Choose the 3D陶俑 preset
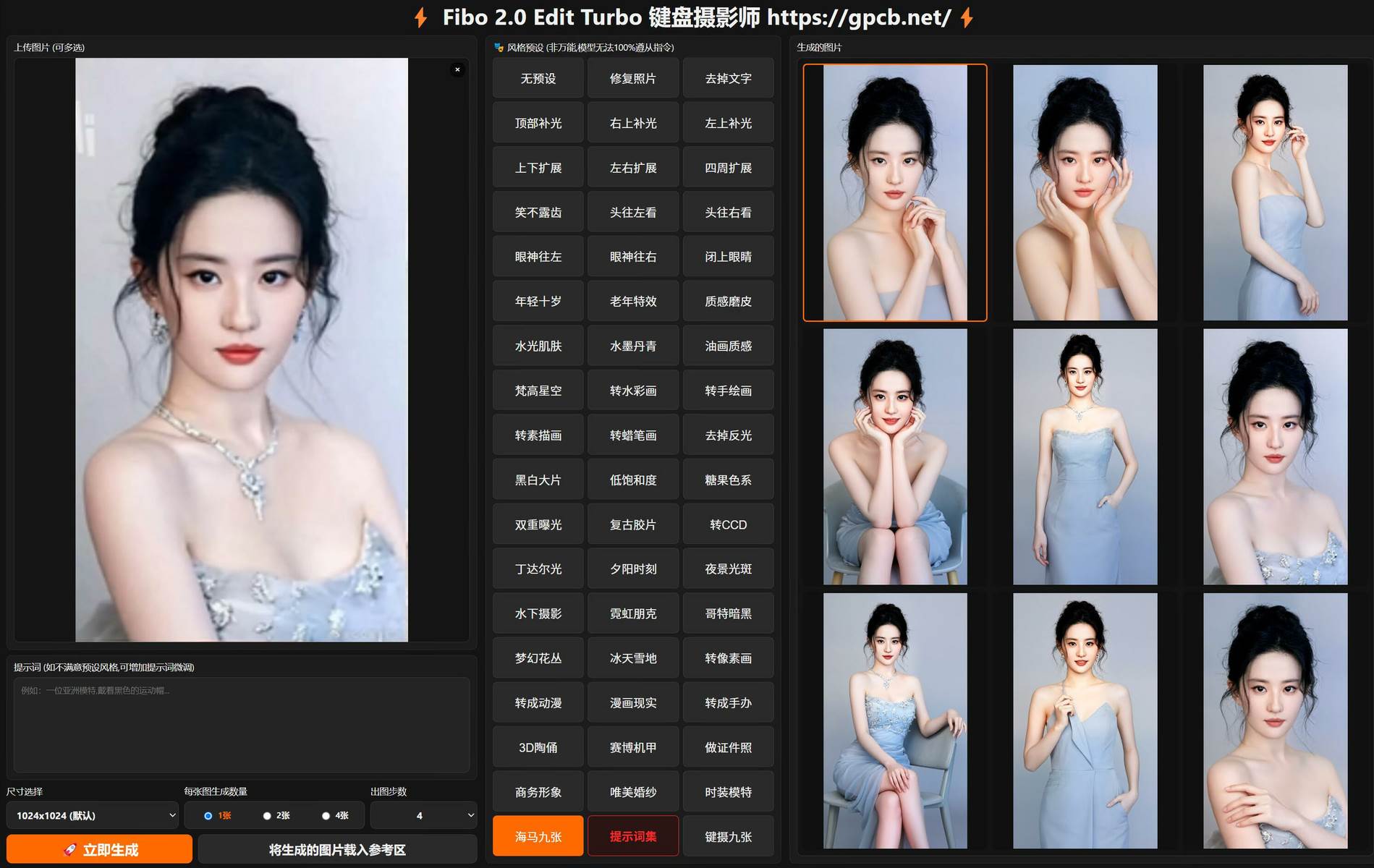 tap(538, 748)
